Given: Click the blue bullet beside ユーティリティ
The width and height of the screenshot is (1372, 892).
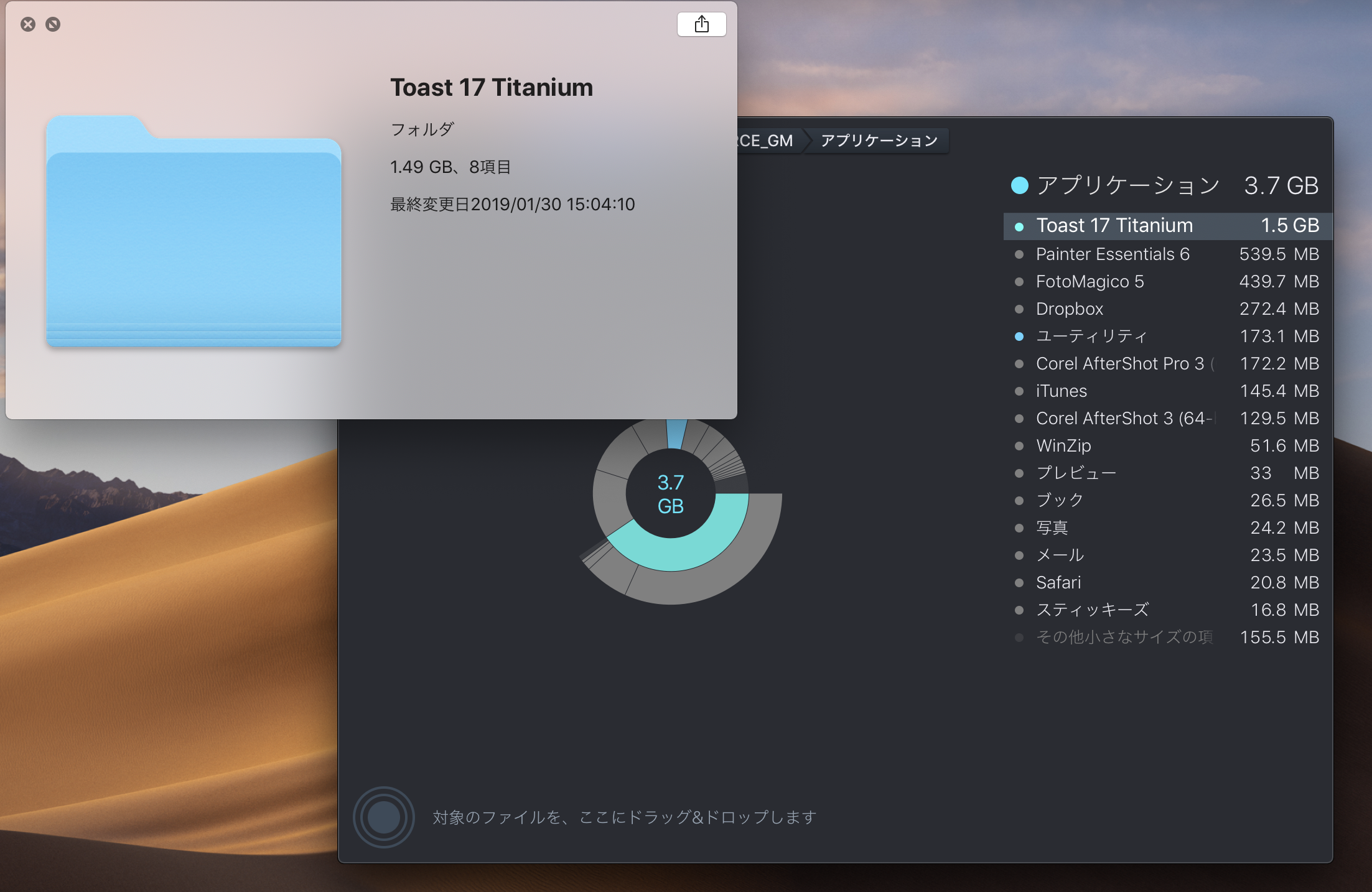Looking at the screenshot, I should coord(1019,337).
